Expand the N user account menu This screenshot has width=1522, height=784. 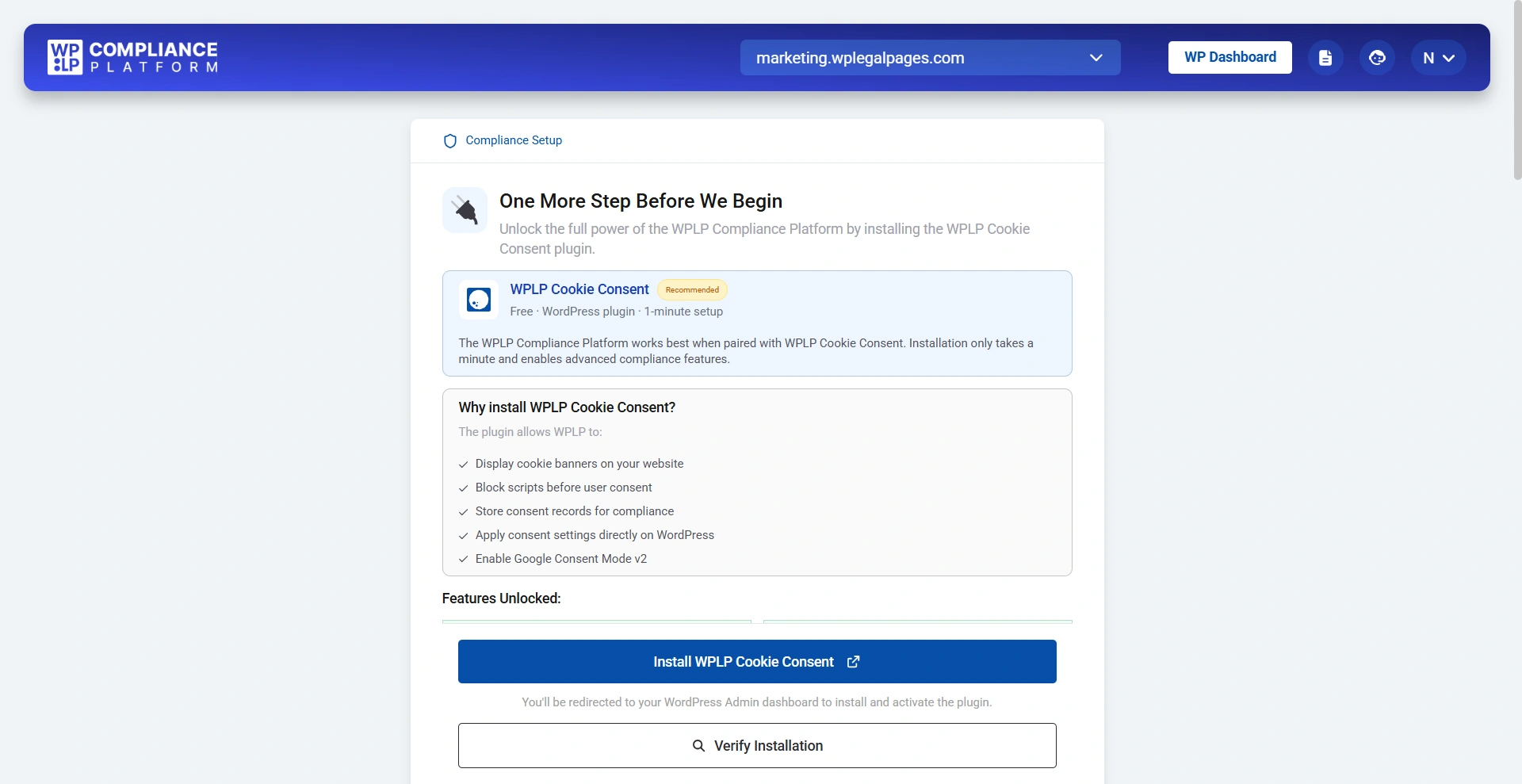pos(1438,58)
